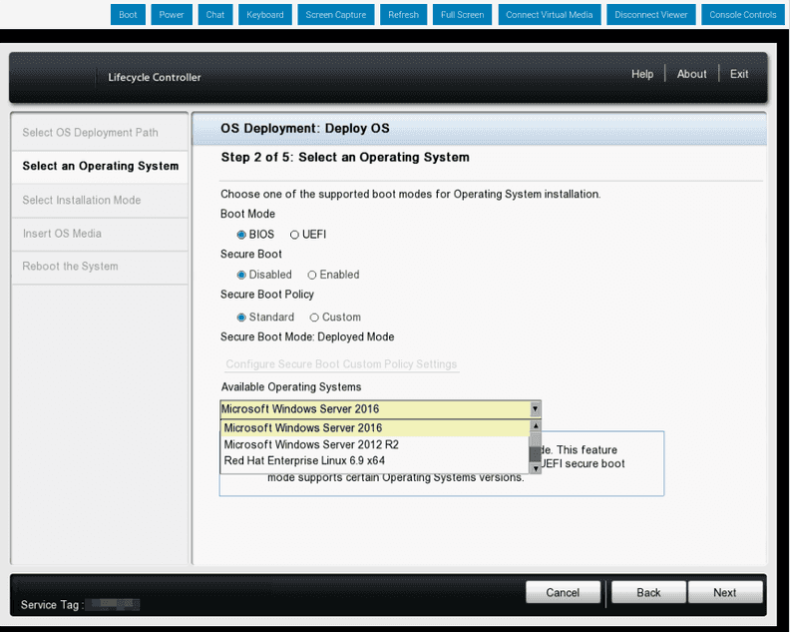The width and height of the screenshot is (790, 632).
Task: Click OS list scroll down arrow
Action: point(536,468)
